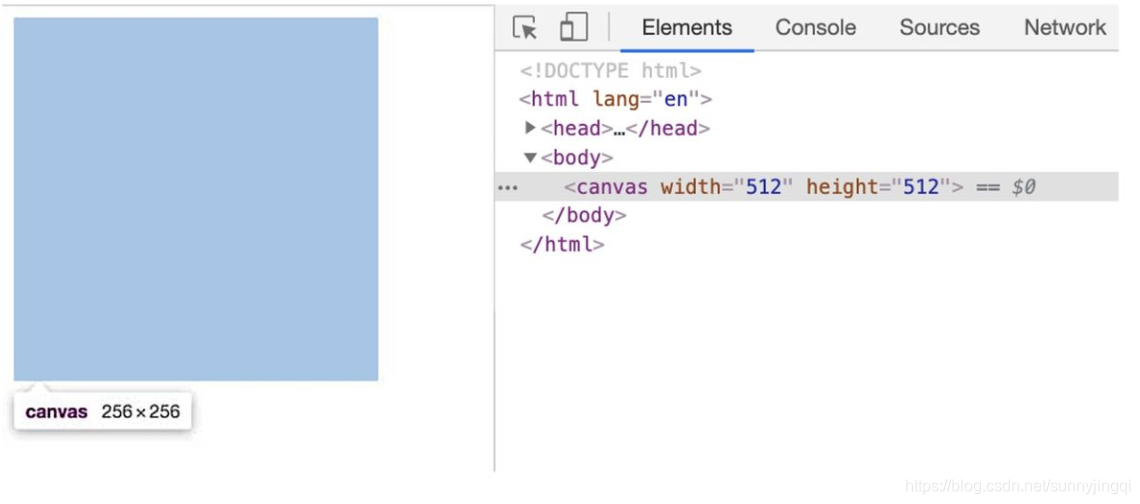Select the opening html tag line
The image size is (1140, 504).
[x=615, y=100]
